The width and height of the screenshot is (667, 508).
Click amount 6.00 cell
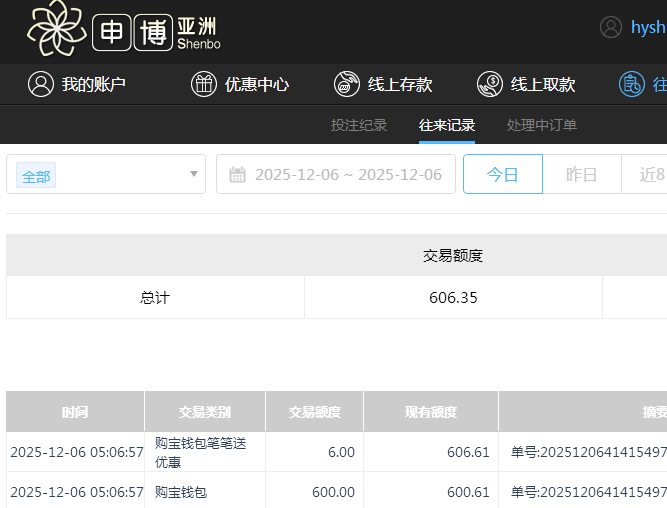pos(314,452)
